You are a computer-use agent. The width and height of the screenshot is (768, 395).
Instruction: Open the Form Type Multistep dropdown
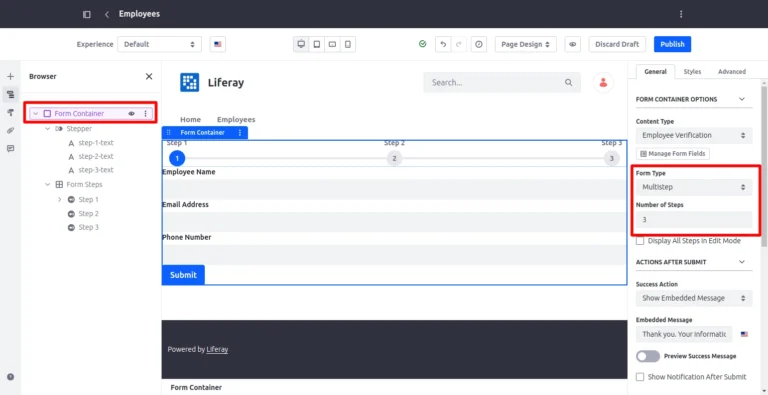point(694,187)
